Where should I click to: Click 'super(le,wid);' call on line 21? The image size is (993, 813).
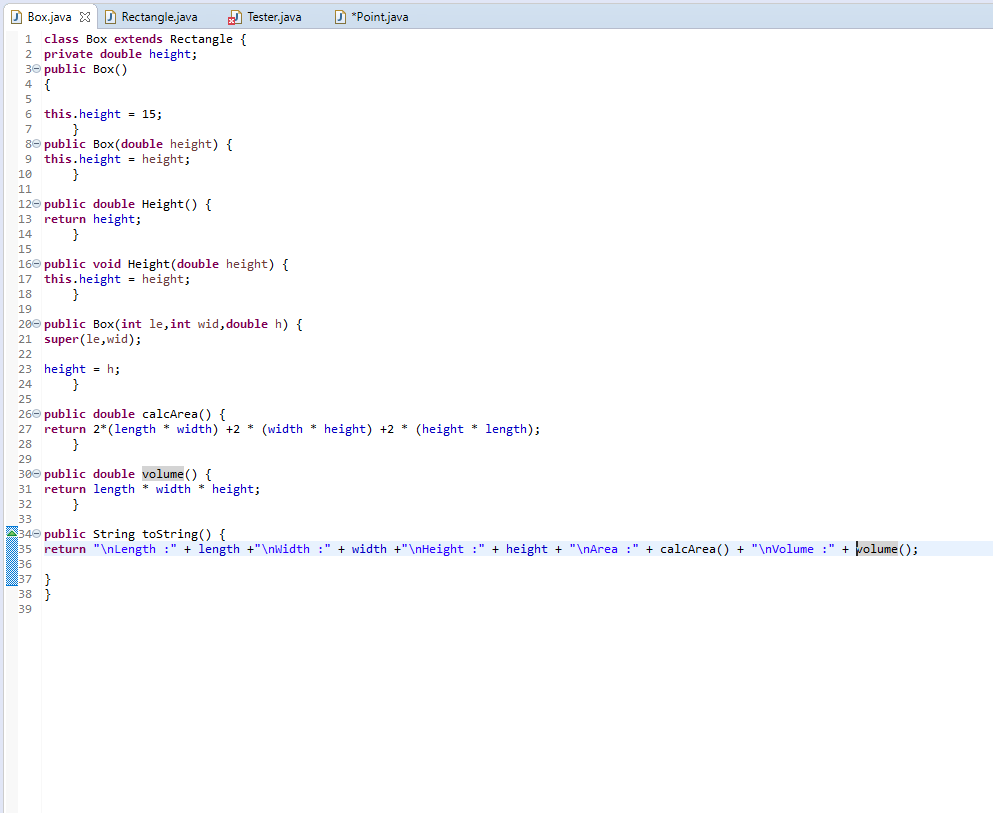[92, 339]
